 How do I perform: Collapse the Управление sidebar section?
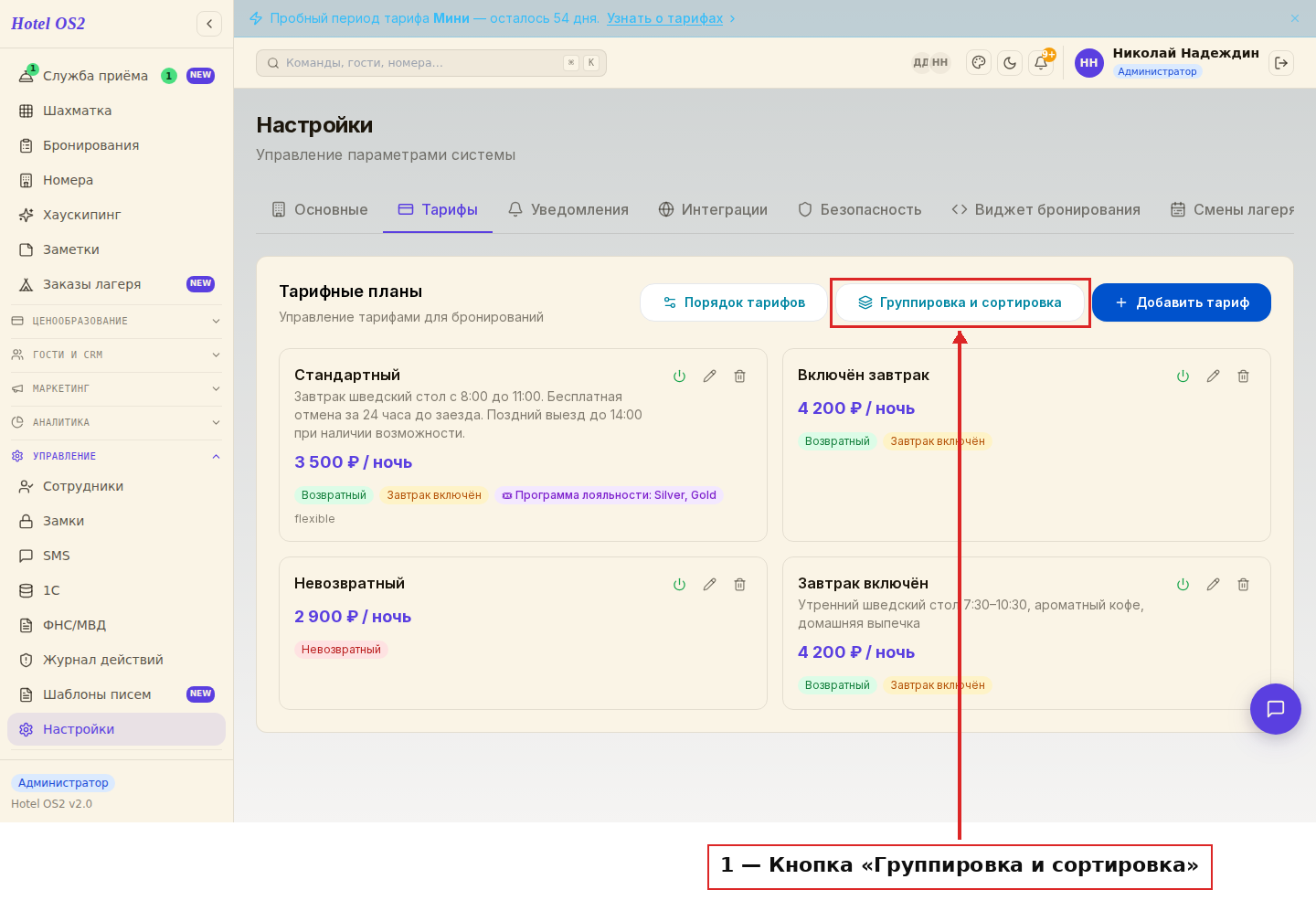(x=116, y=457)
